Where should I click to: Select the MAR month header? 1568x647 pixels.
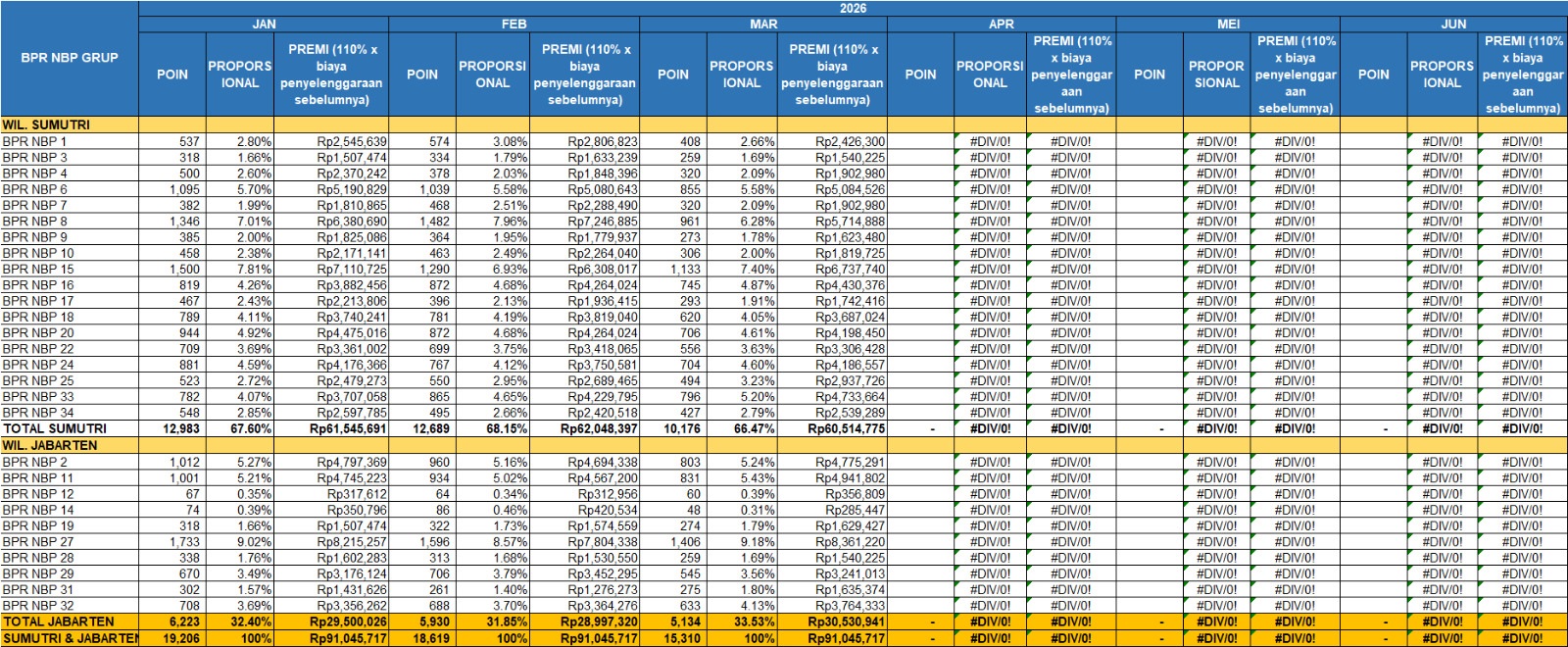763,24
